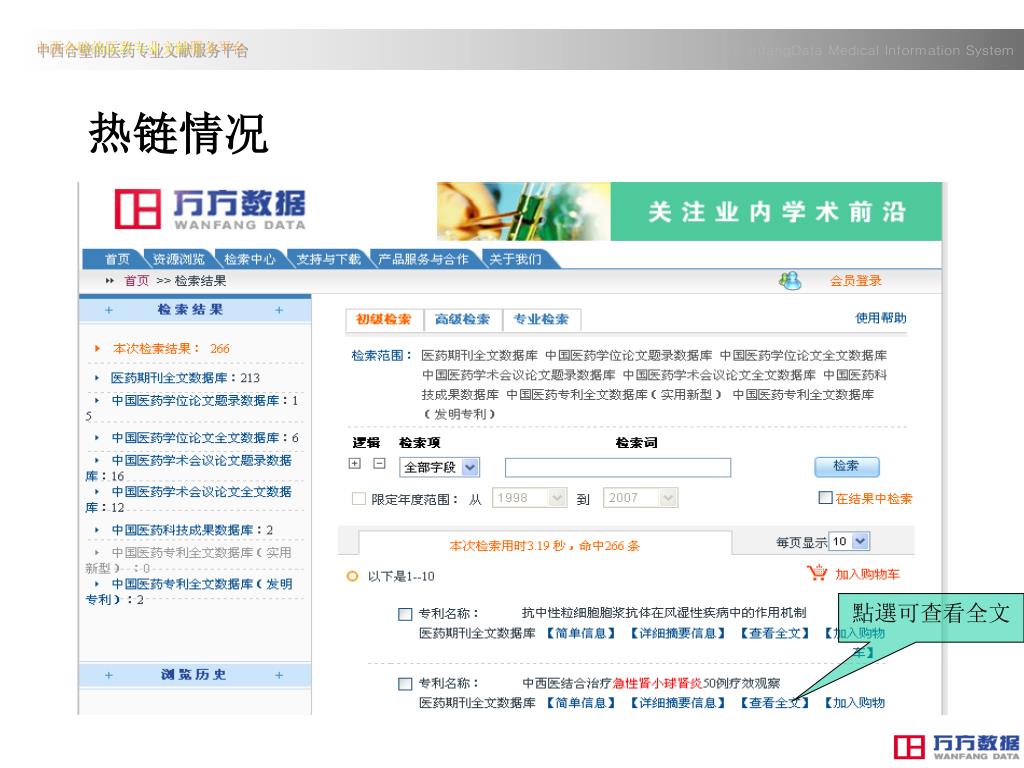Switch to the 高级检索 tab

462,319
